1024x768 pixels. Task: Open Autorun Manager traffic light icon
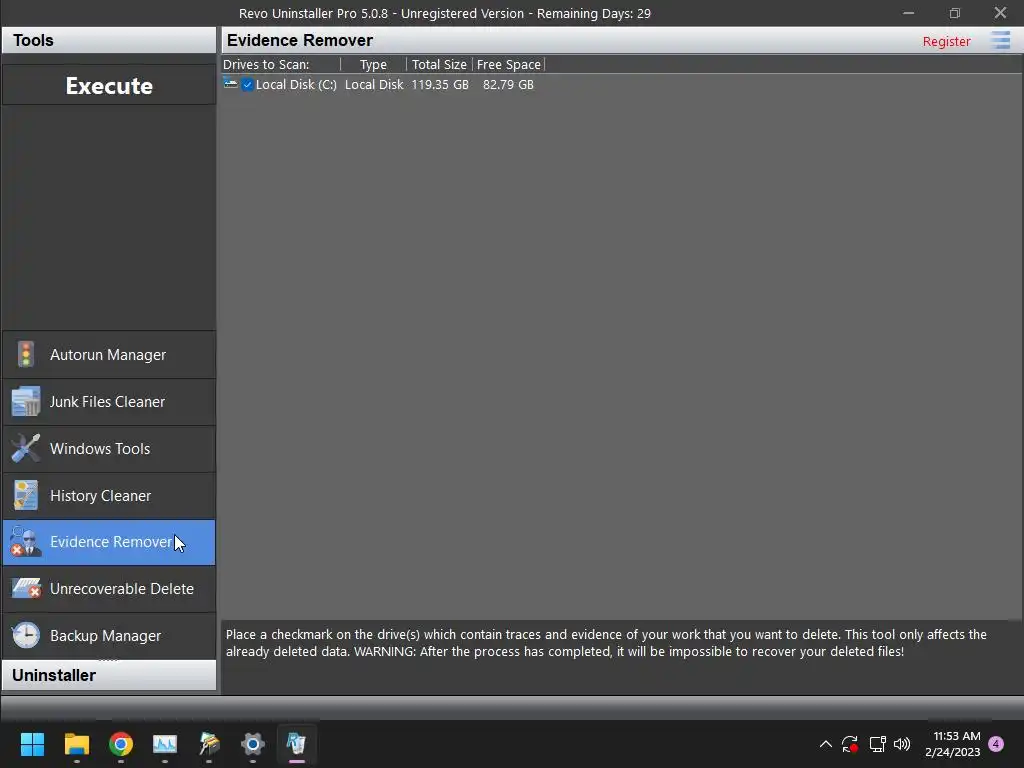click(x=25, y=355)
